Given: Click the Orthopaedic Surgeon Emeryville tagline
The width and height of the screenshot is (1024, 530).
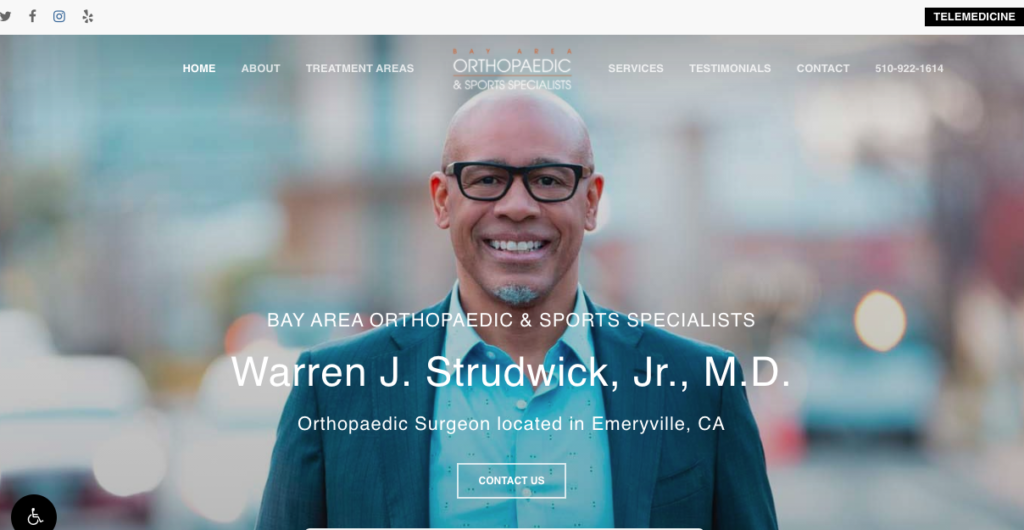Looking at the screenshot, I should 511,424.
